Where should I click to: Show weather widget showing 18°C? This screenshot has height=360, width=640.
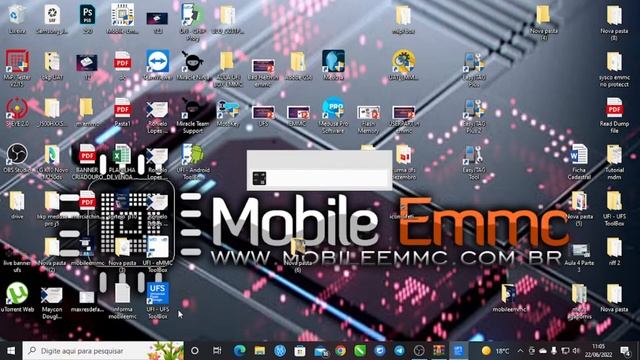click(x=495, y=351)
